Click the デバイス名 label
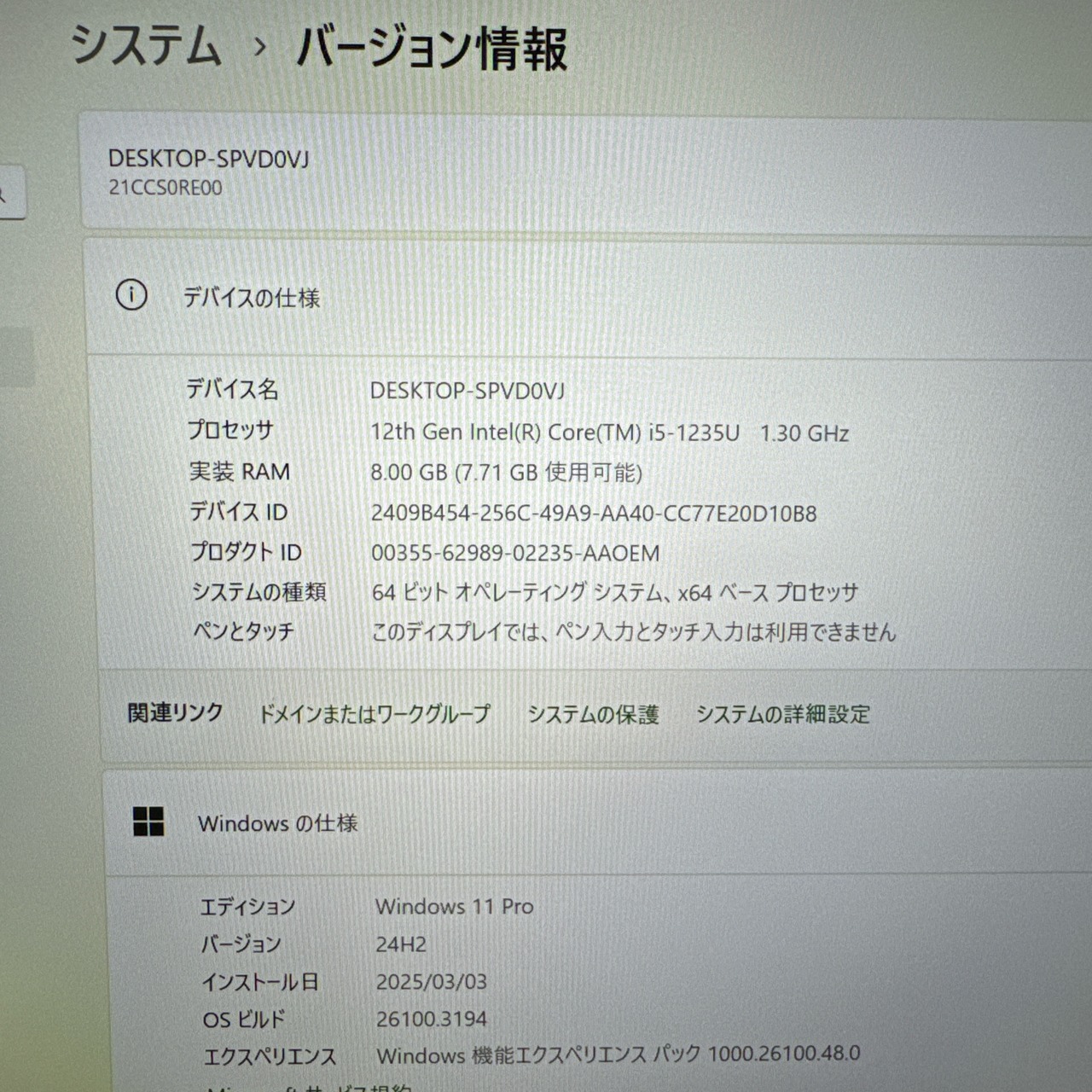This screenshot has width=1092, height=1092. (232, 390)
